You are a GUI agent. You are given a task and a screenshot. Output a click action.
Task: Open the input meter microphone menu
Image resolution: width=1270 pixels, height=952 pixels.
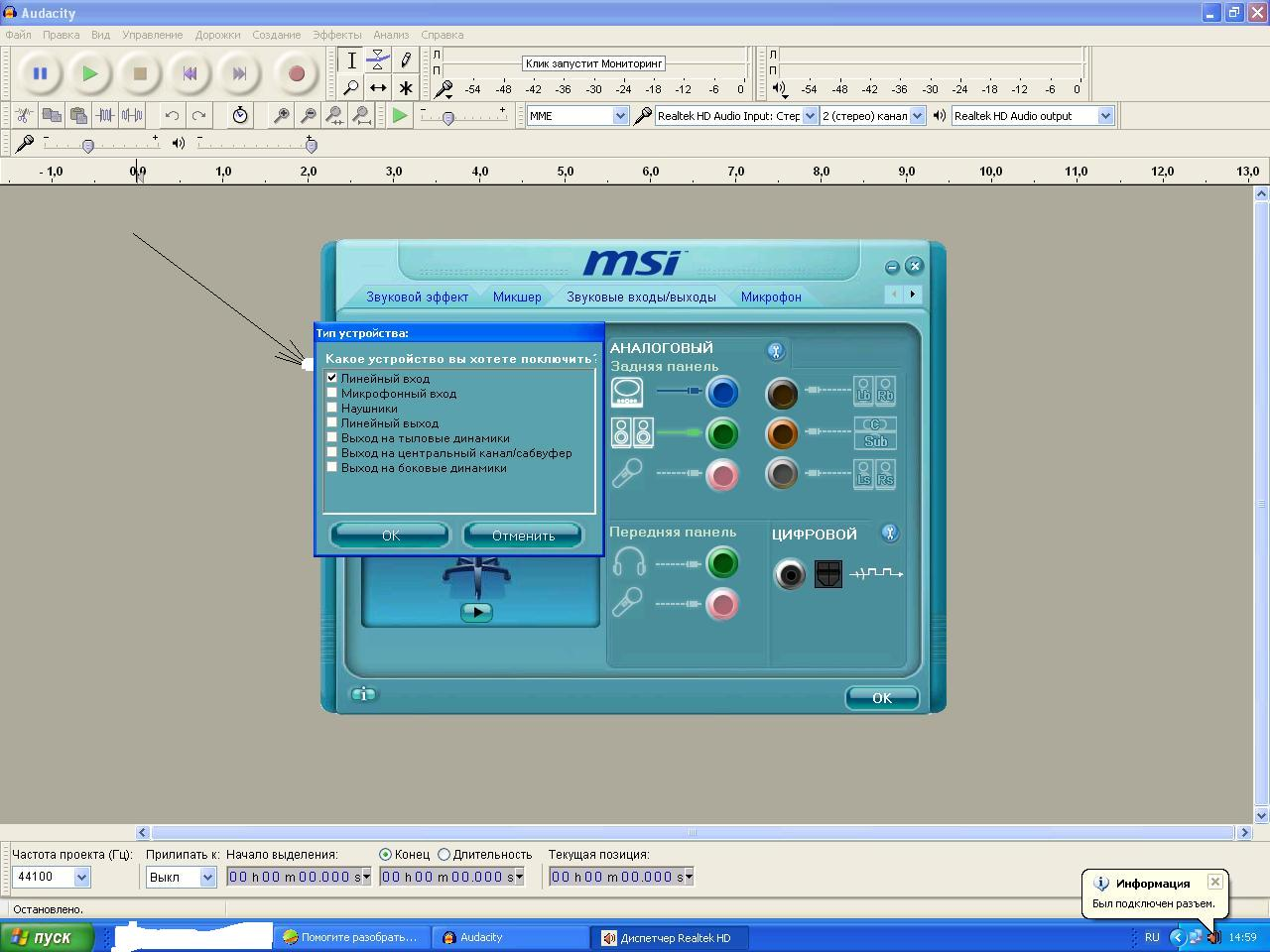[444, 89]
